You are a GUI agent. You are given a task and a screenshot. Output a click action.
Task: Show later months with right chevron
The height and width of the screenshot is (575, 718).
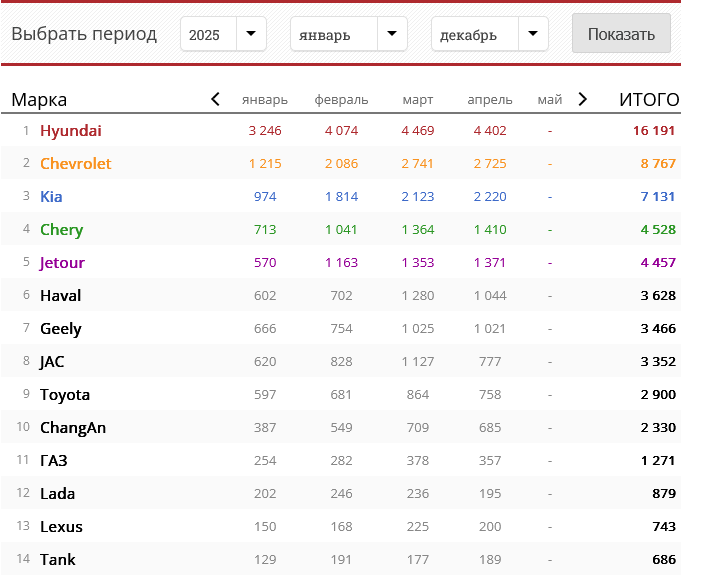pos(582,99)
